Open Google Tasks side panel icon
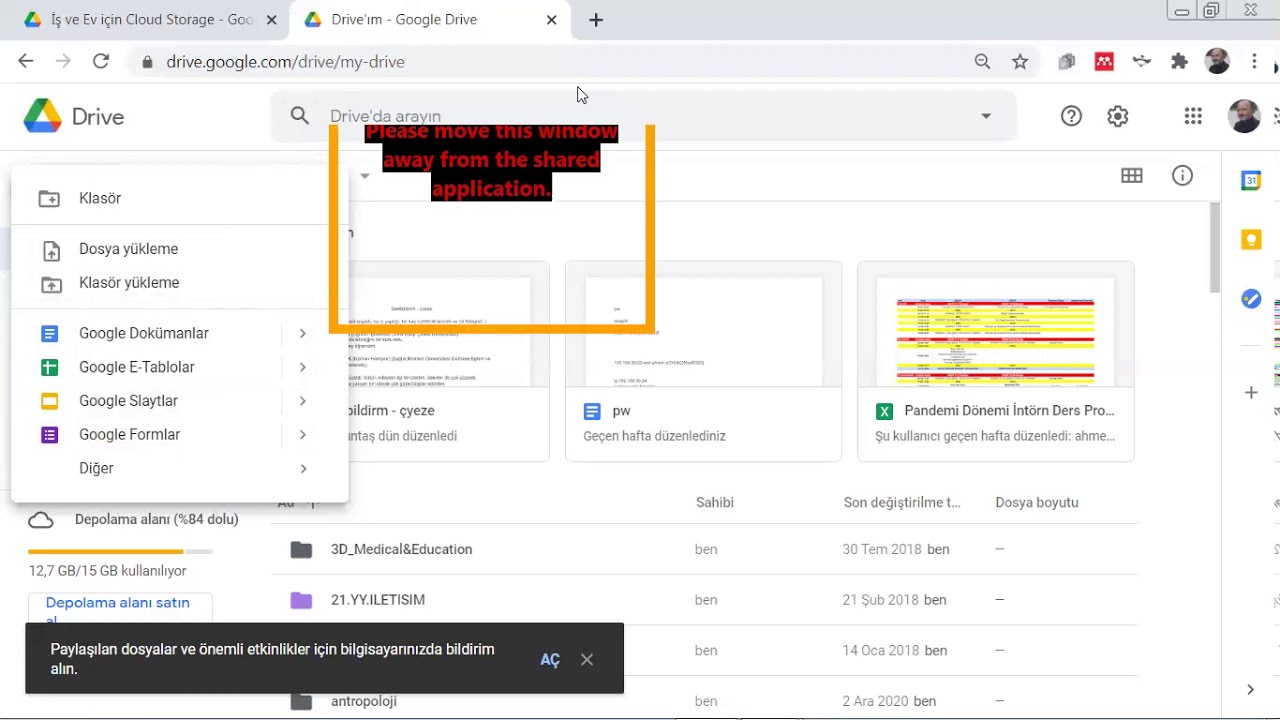The image size is (1280, 720). click(1251, 299)
